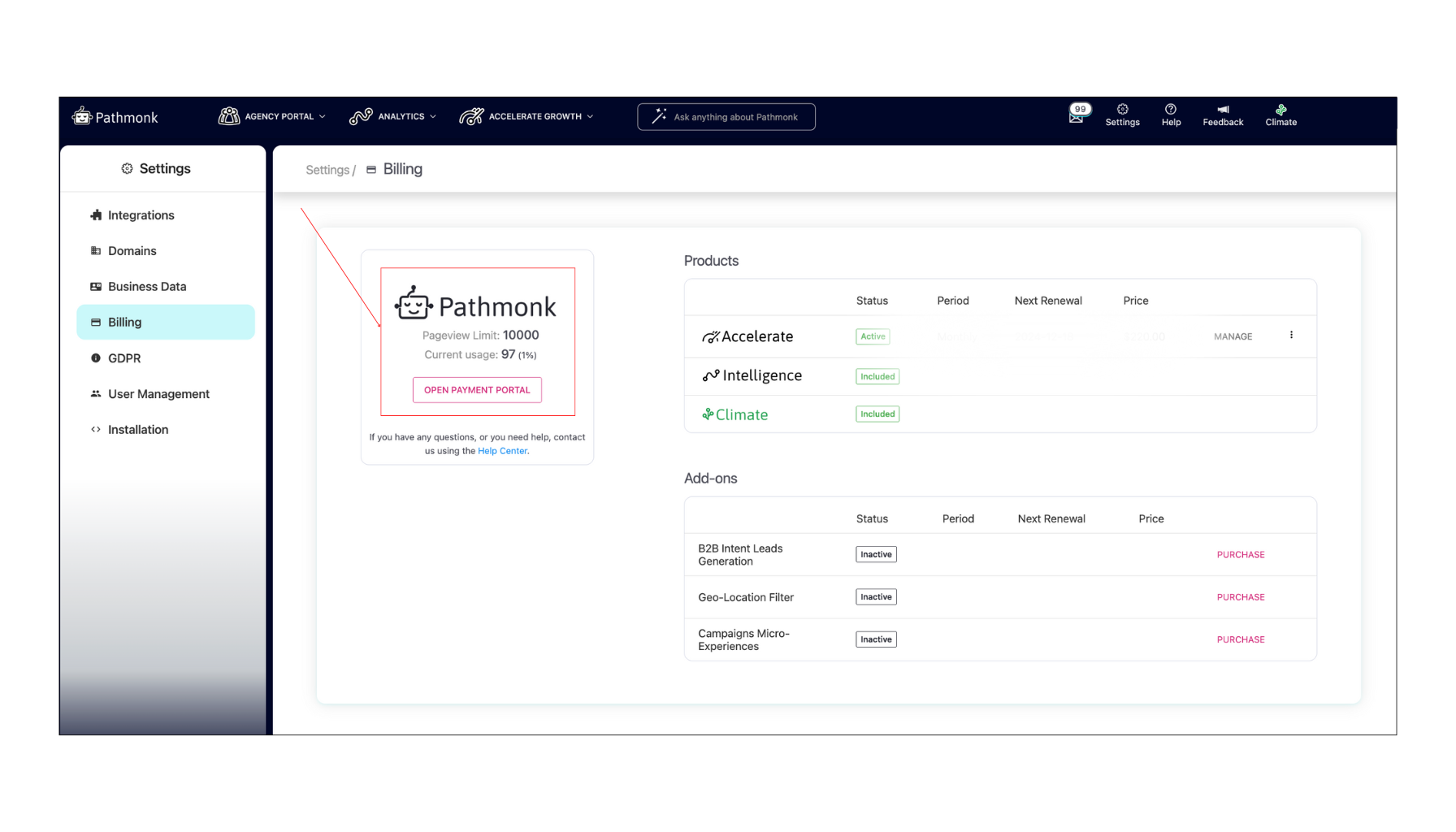Click the Agency Portal people icon
The width and height of the screenshot is (1456, 832).
pyautogui.click(x=229, y=116)
